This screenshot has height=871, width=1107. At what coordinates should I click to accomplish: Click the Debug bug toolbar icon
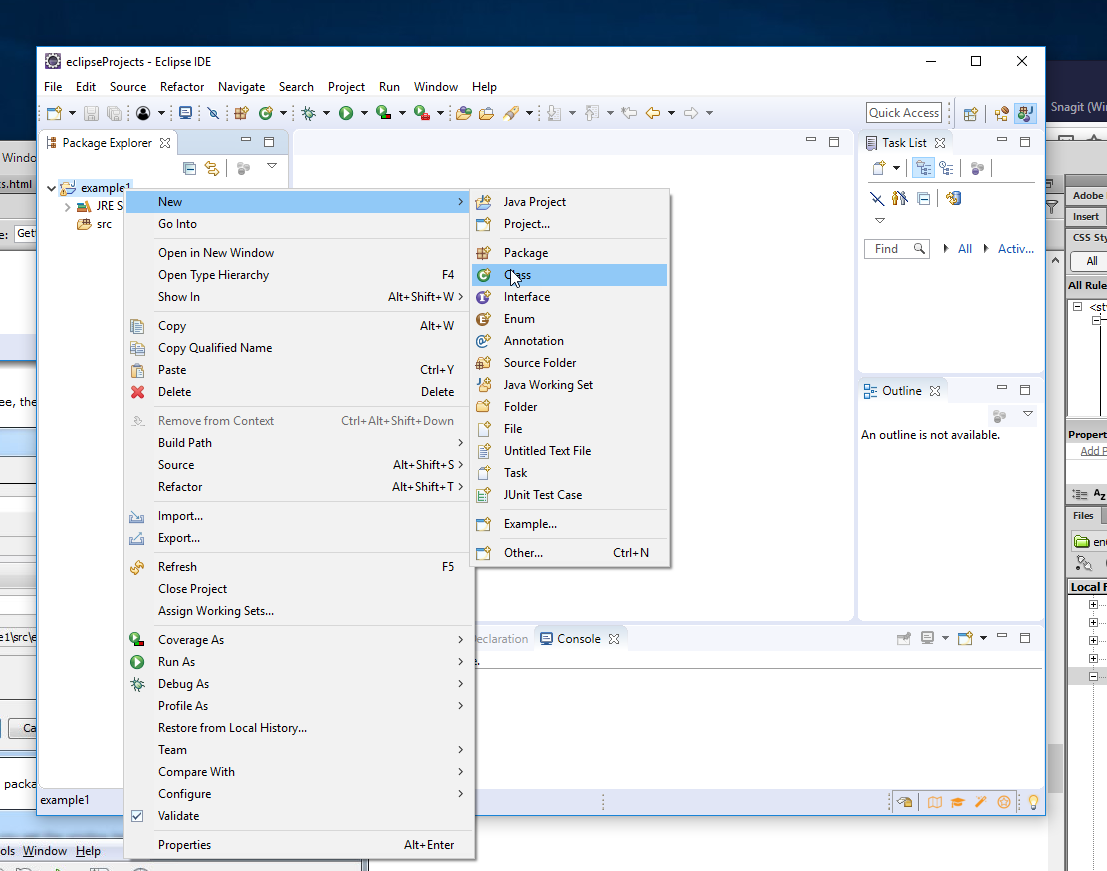(x=309, y=113)
